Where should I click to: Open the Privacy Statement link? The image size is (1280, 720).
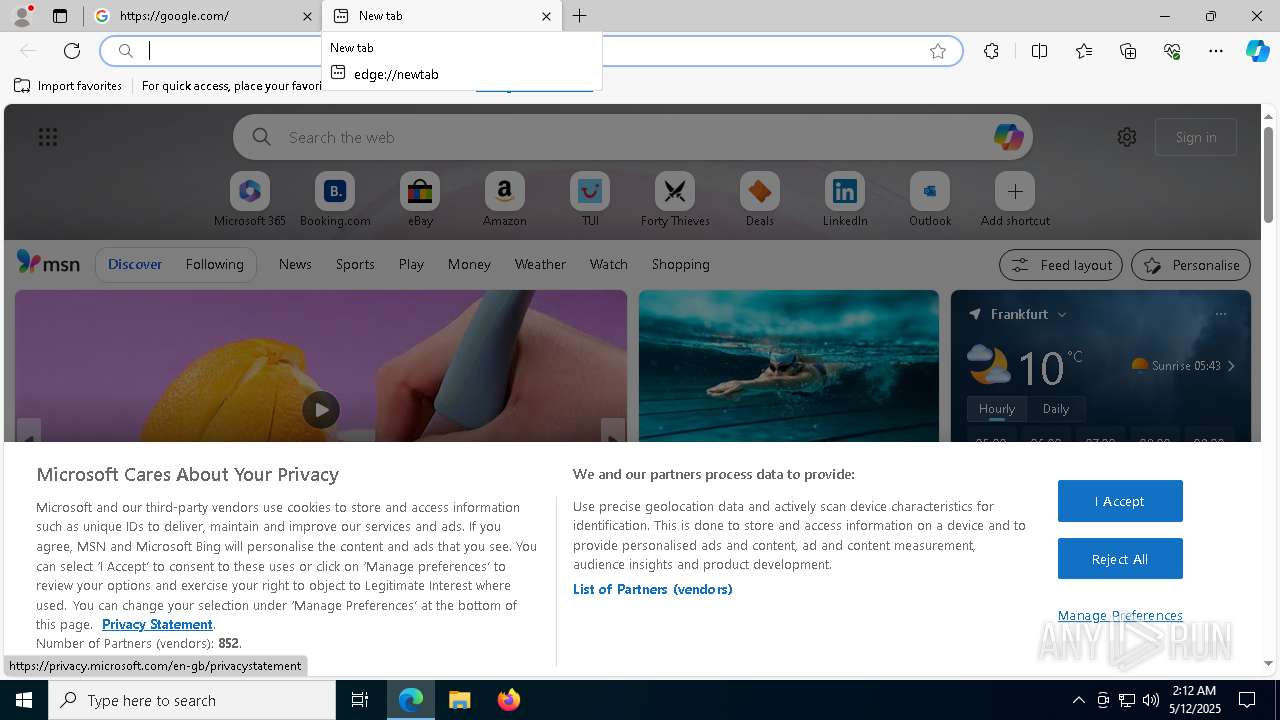click(157, 624)
